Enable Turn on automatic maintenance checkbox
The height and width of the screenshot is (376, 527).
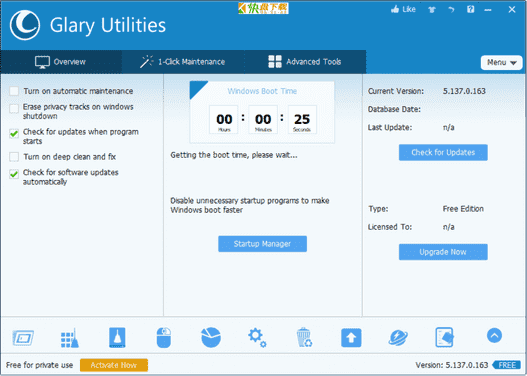point(14,91)
